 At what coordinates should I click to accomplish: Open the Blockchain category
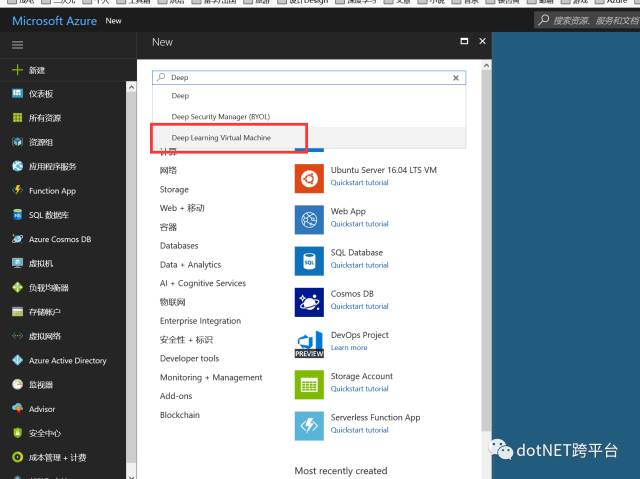(x=180, y=415)
